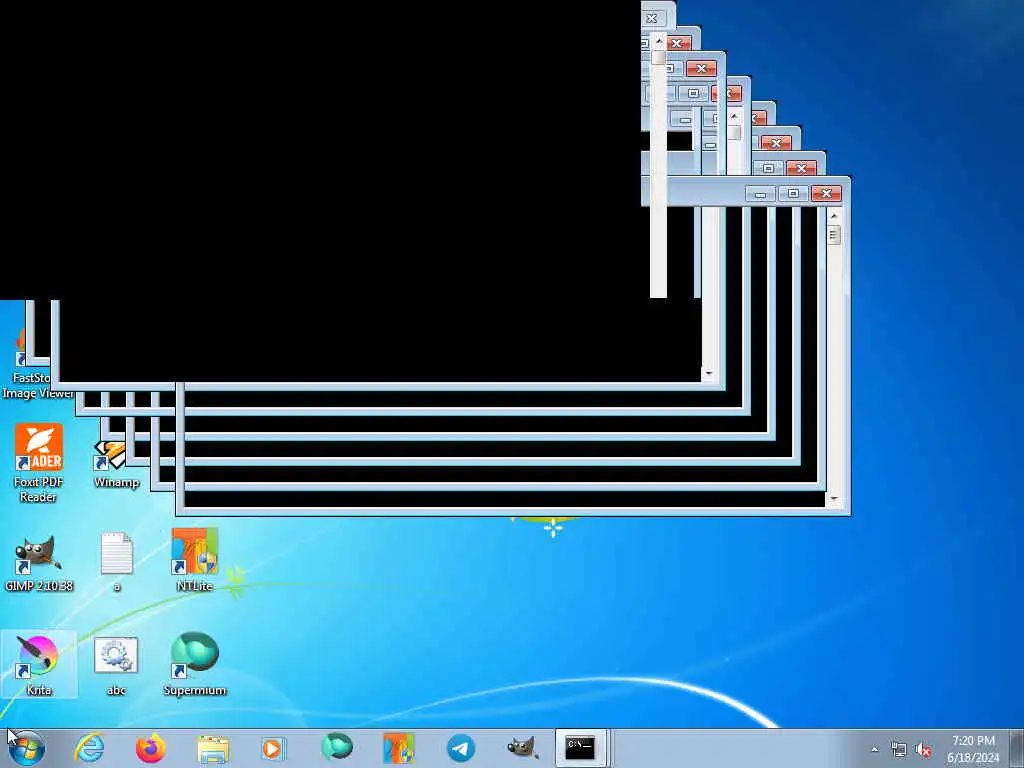1024x768 pixels.
Task: Open the Foxit PDF Reader desktop shortcut
Action: 39,462
